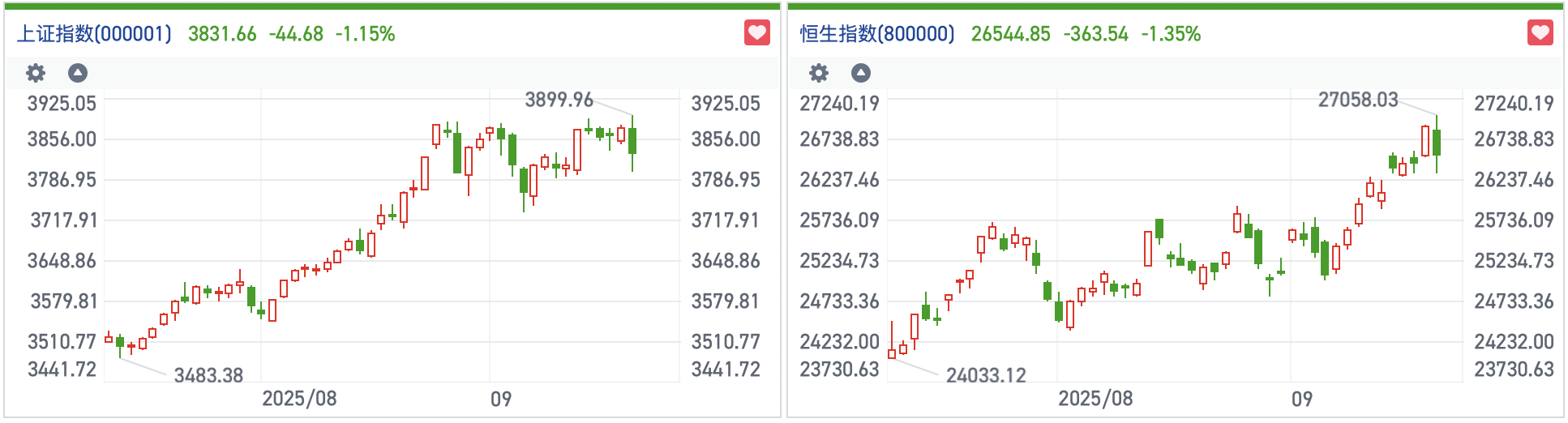Click the -1.15% change percentage
The width and height of the screenshot is (1568, 423).
point(365,34)
